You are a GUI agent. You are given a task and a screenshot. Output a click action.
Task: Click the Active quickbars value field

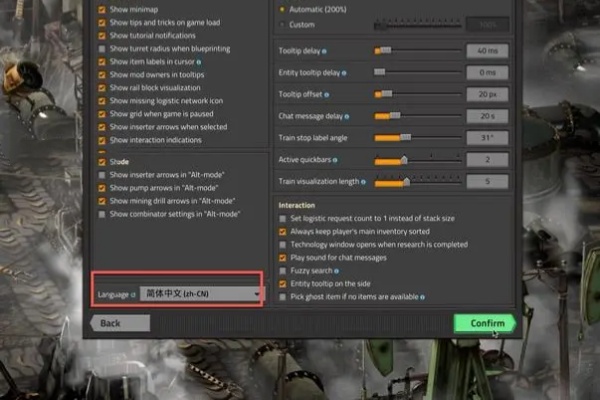click(487, 160)
